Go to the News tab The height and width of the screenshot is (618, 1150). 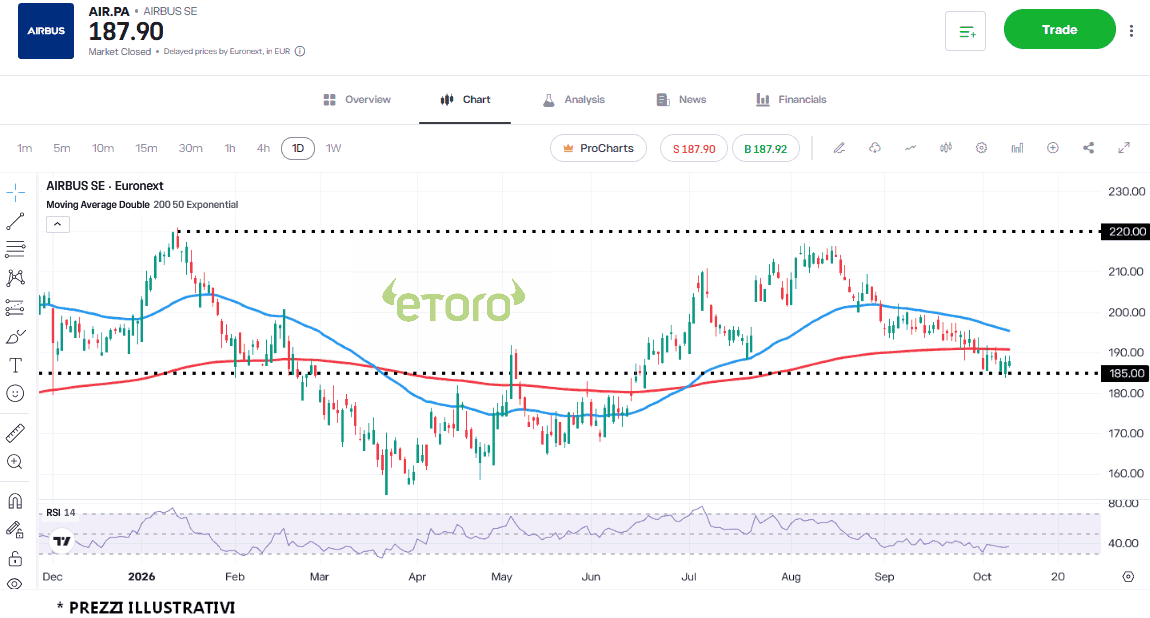(681, 100)
